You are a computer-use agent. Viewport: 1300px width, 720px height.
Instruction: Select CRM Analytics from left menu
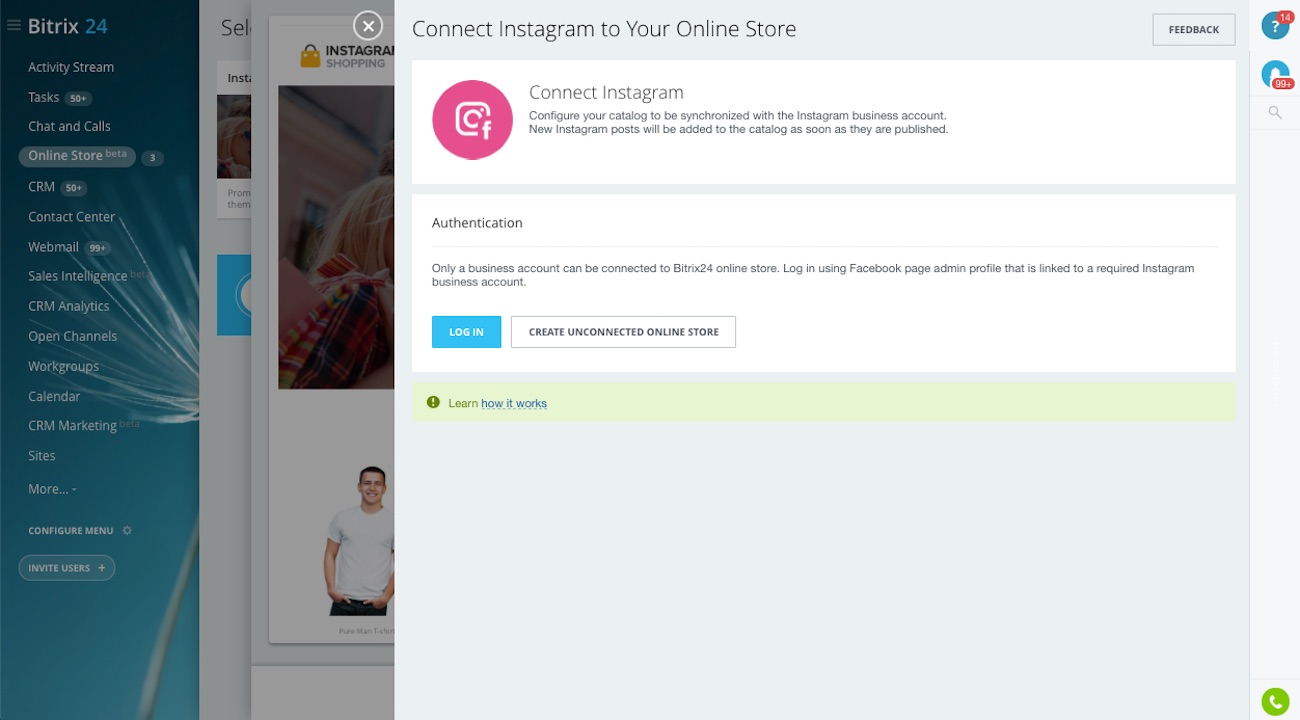click(68, 307)
